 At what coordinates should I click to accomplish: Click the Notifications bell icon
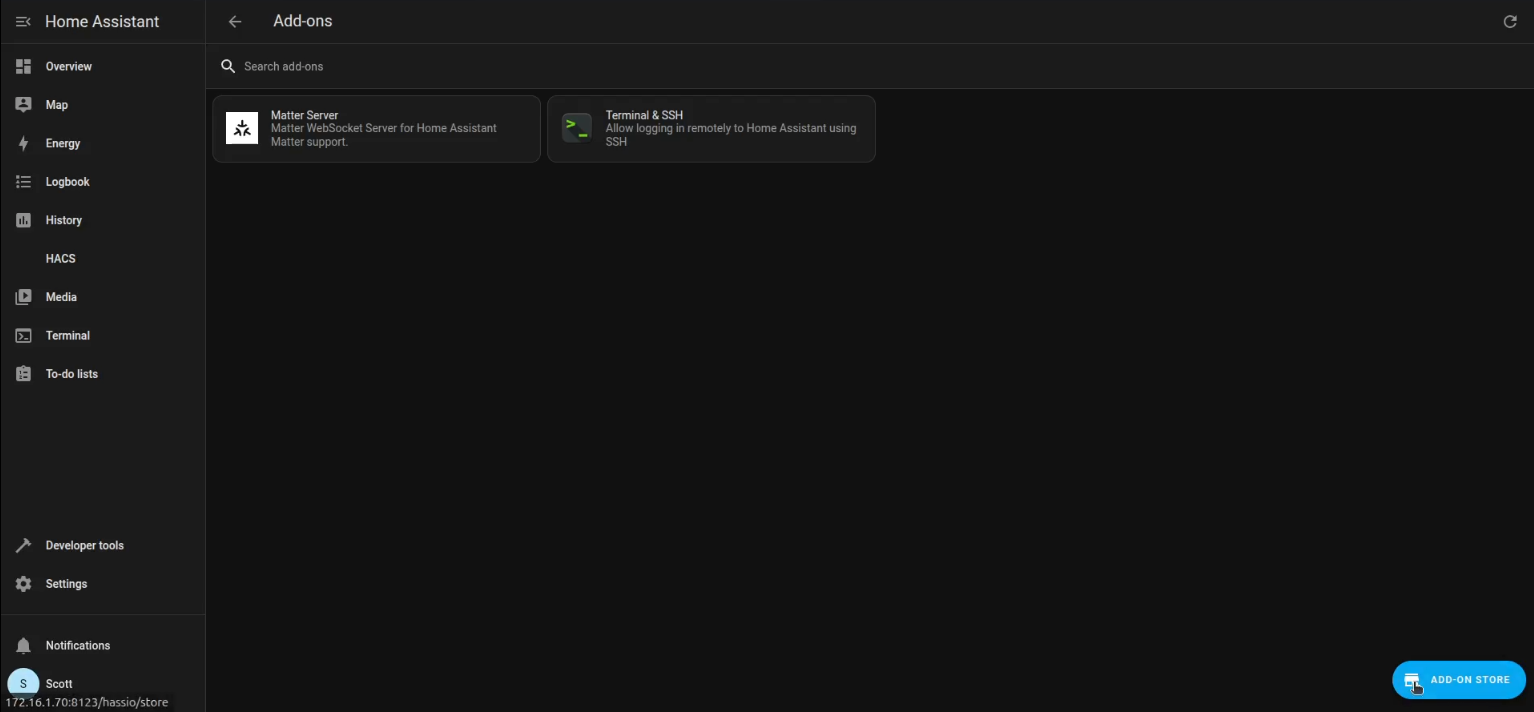(x=23, y=645)
